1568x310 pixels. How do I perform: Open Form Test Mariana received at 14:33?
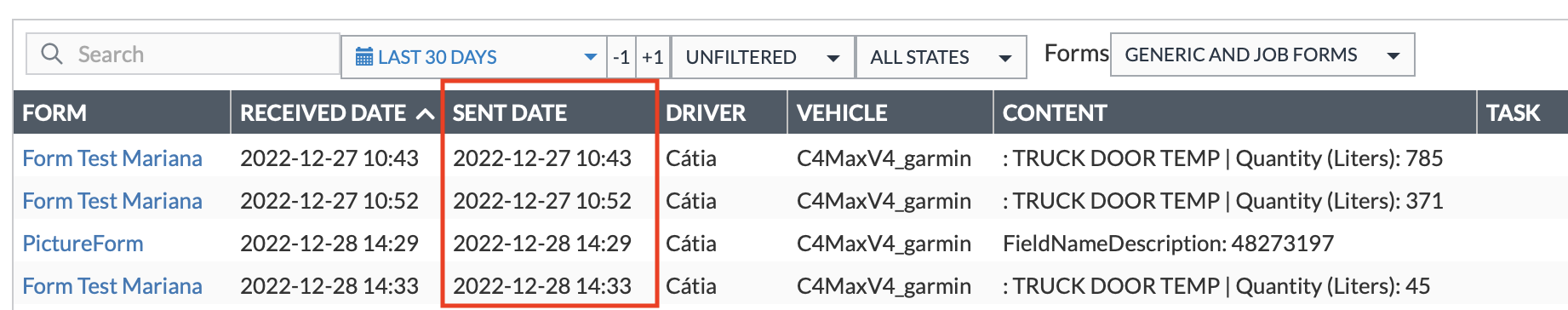pyautogui.click(x=112, y=286)
